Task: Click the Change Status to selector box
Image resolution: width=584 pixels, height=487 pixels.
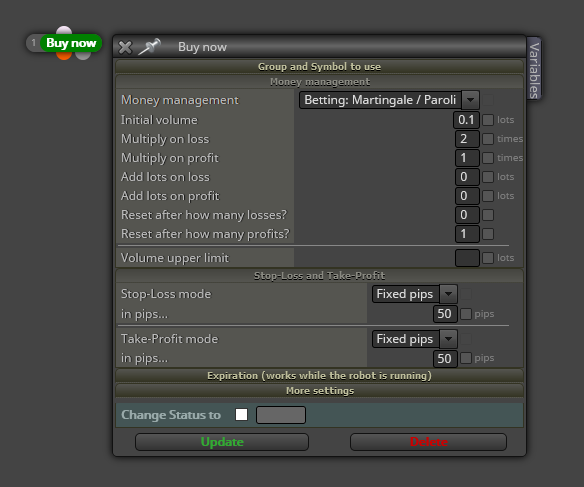Action: (x=281, y=415)
